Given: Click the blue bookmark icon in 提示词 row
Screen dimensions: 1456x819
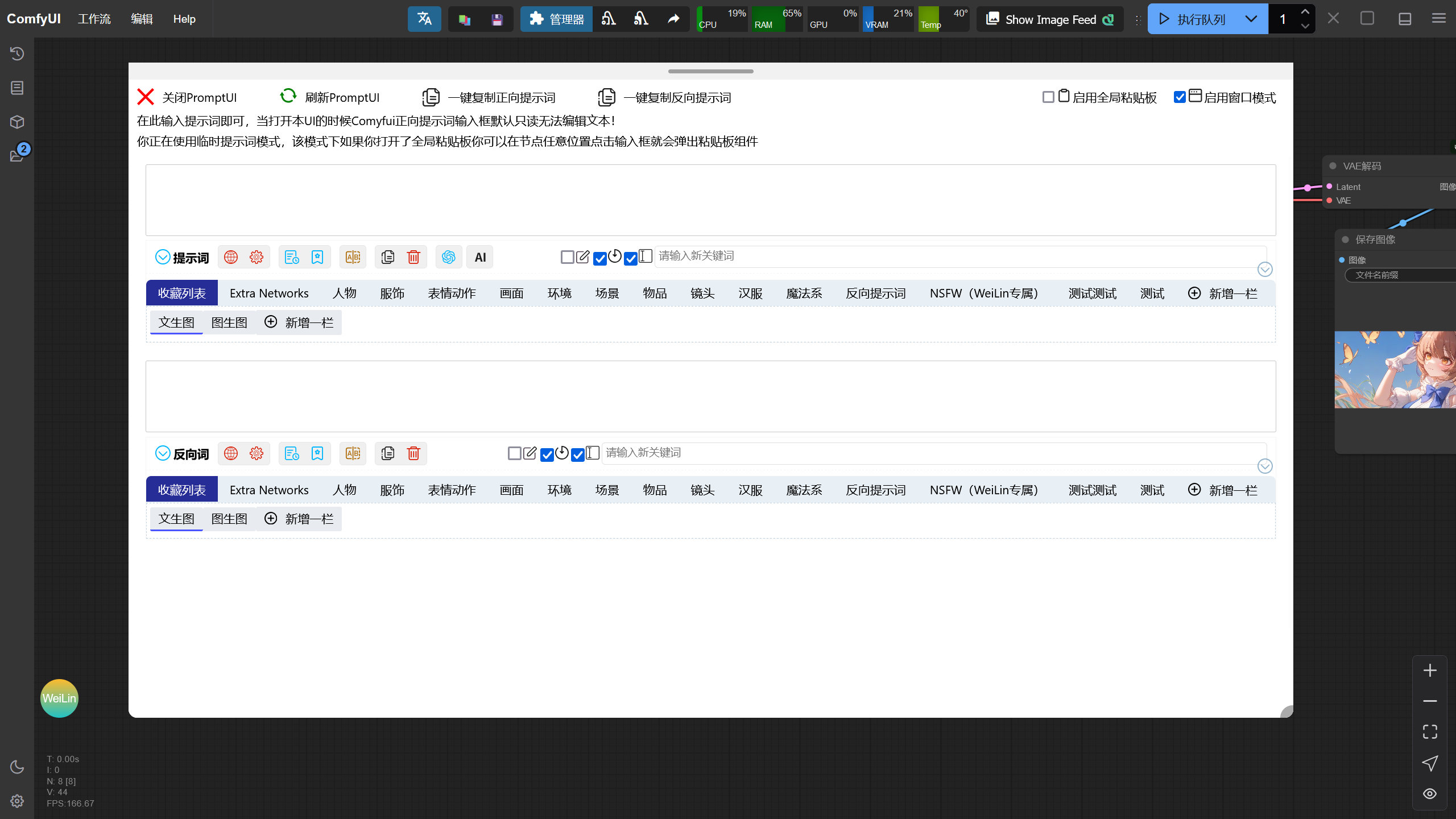Looking at the screenshot, I should click(317, 257).
